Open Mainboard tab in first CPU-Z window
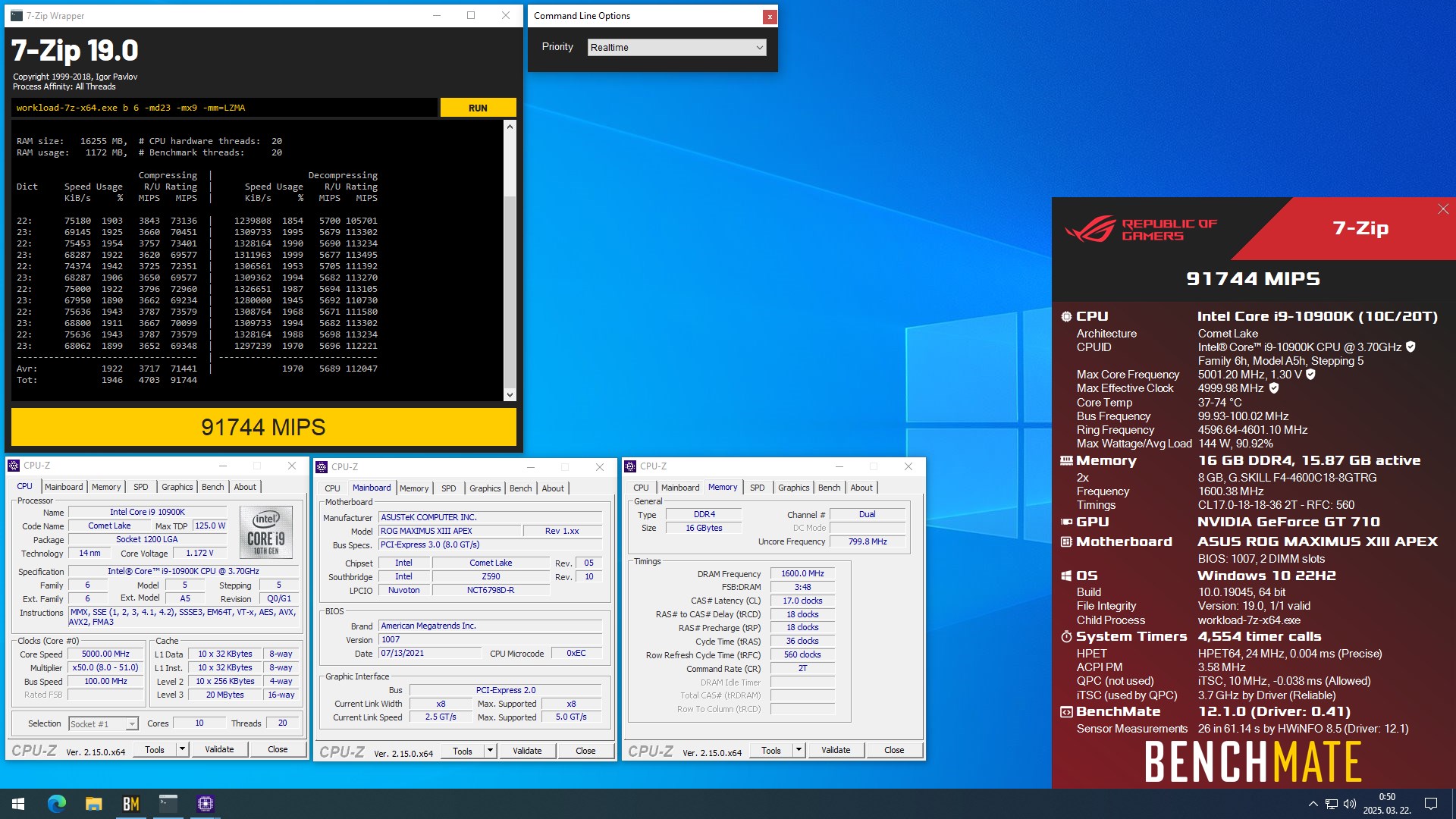Image resolution: width=1456 pixels, height=819 pixels. [x=64, y=487]
